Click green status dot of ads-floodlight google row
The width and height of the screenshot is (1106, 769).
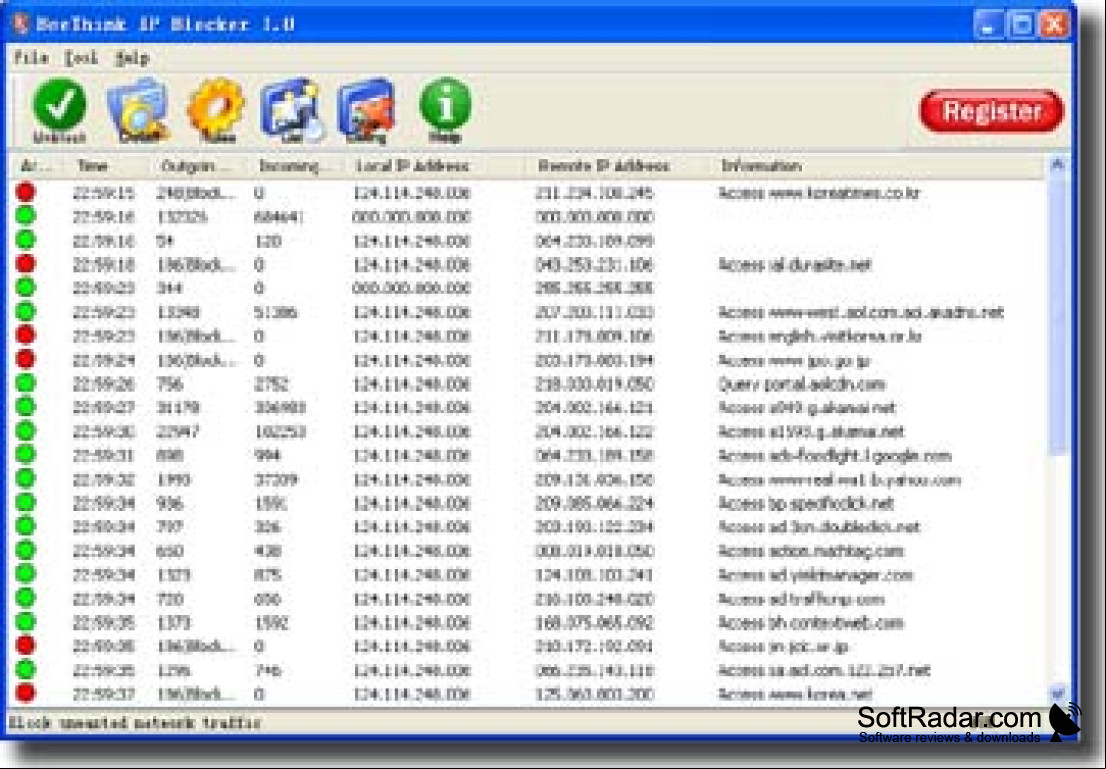click(x=26, y=454)
